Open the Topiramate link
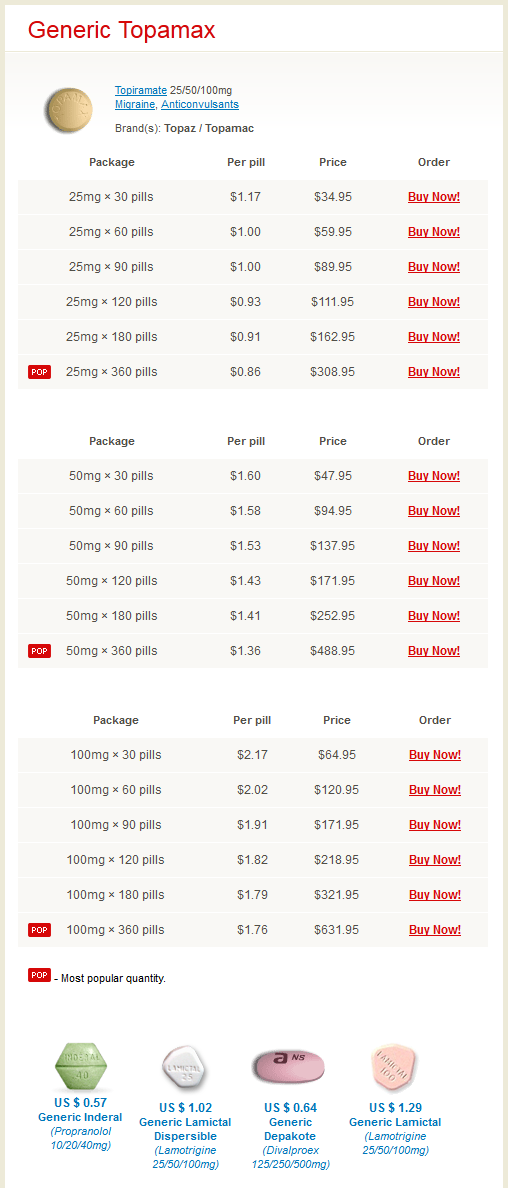This screenshot has width=508, height=1188. pyautogui.click(x=141, y=90)
